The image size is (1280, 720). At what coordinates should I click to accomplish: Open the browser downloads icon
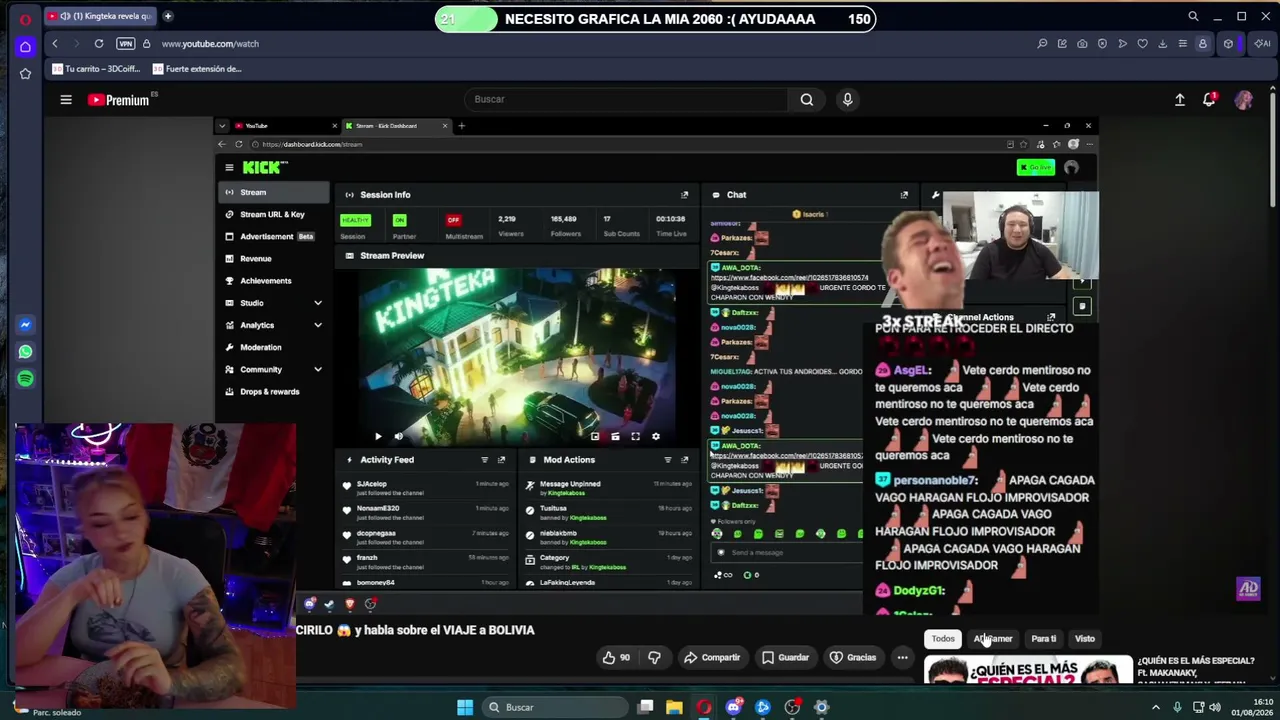click(x=1162, y=44)
